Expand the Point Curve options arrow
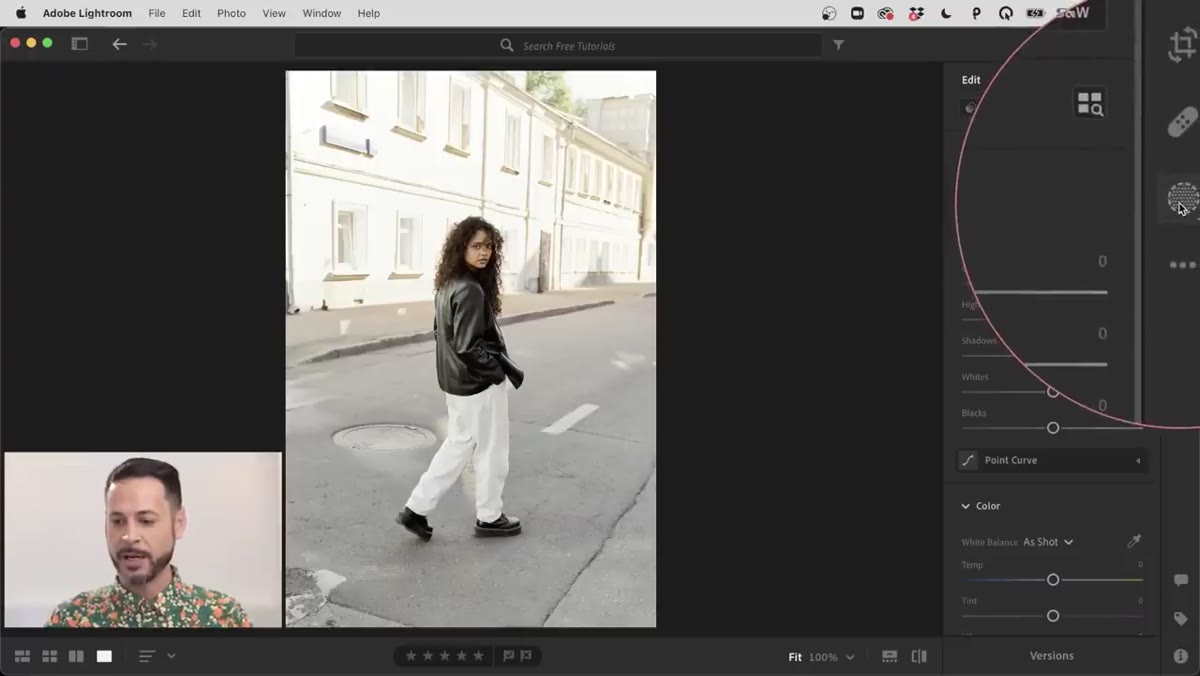The width and height of the screenshot is (1200, 676). pos(1138,460)
